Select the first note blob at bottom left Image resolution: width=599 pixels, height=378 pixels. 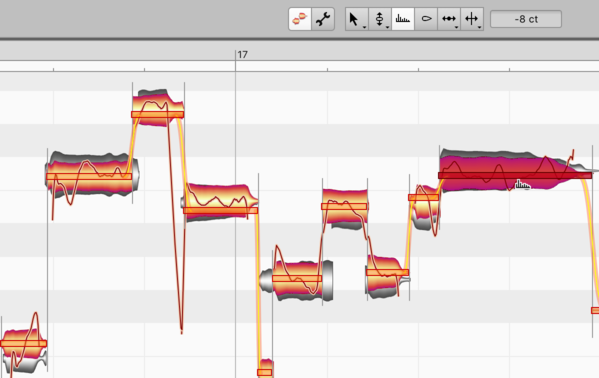pos(24,343)
